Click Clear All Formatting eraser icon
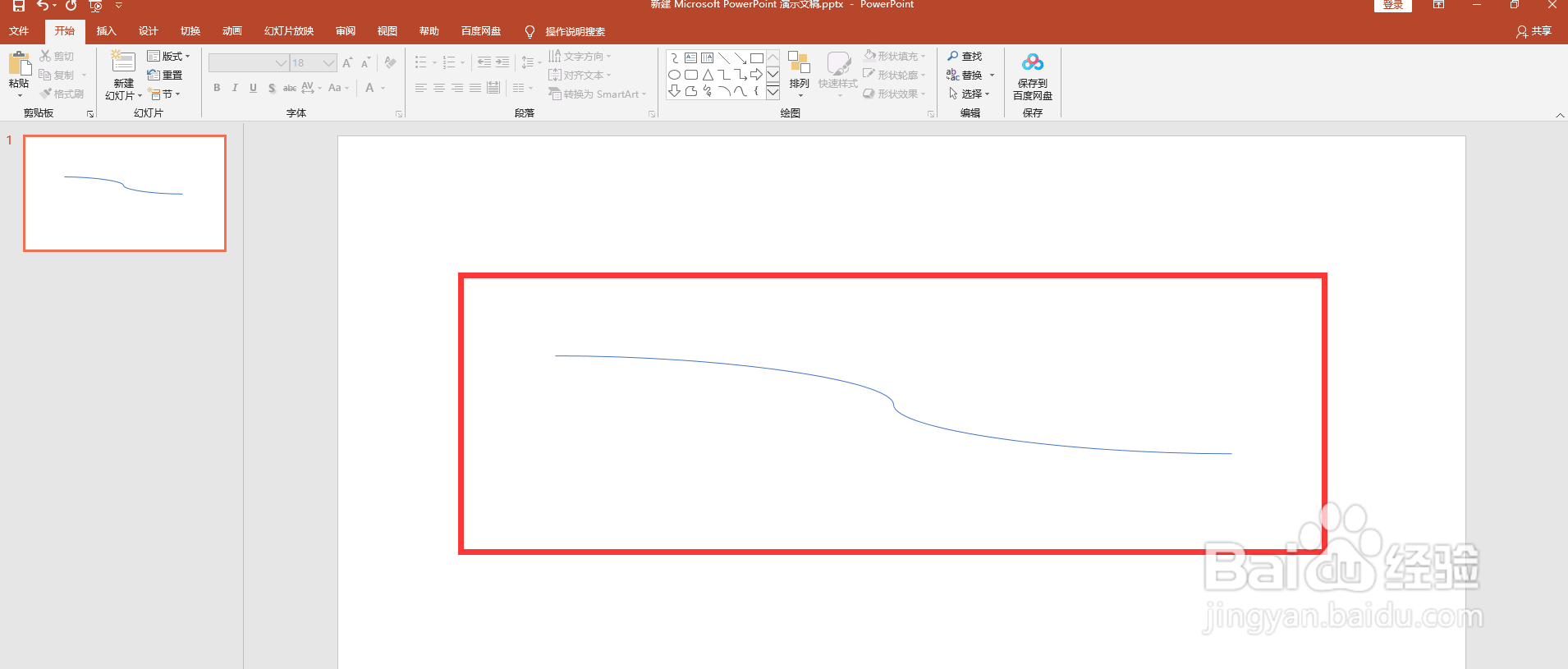 coord(390,62)
